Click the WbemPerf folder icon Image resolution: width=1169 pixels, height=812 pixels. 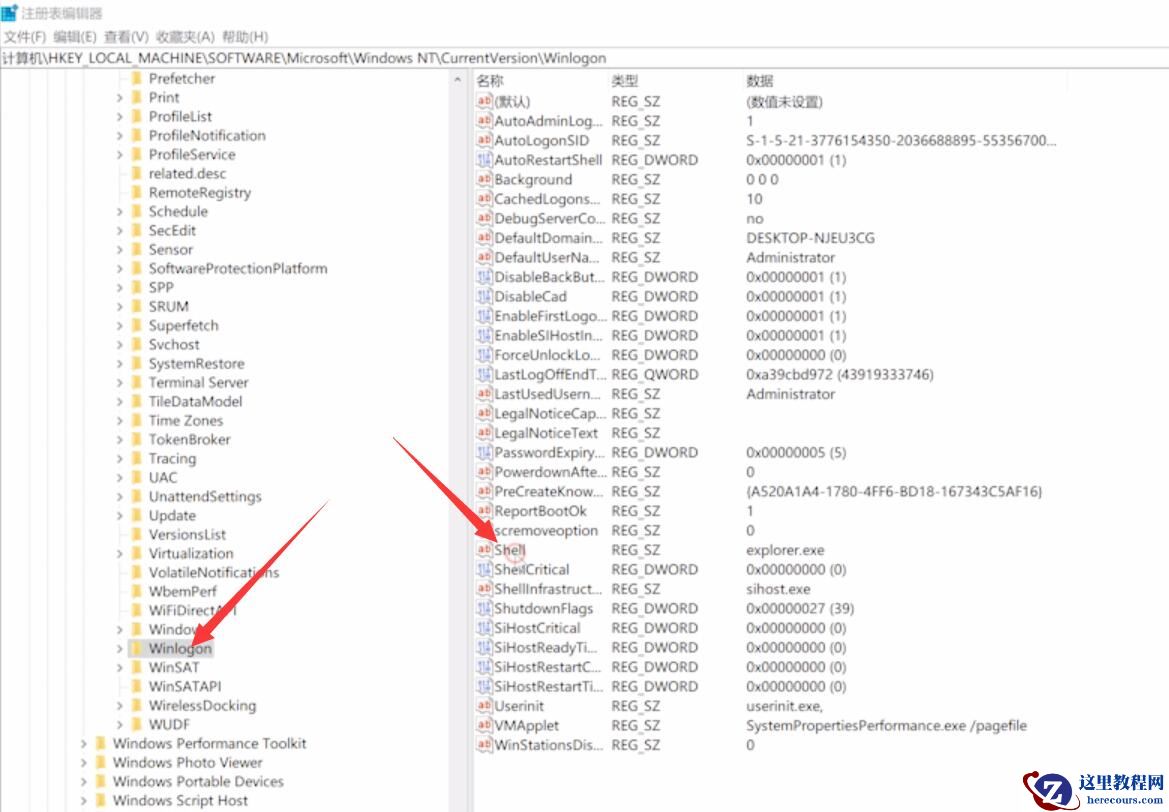136,591
